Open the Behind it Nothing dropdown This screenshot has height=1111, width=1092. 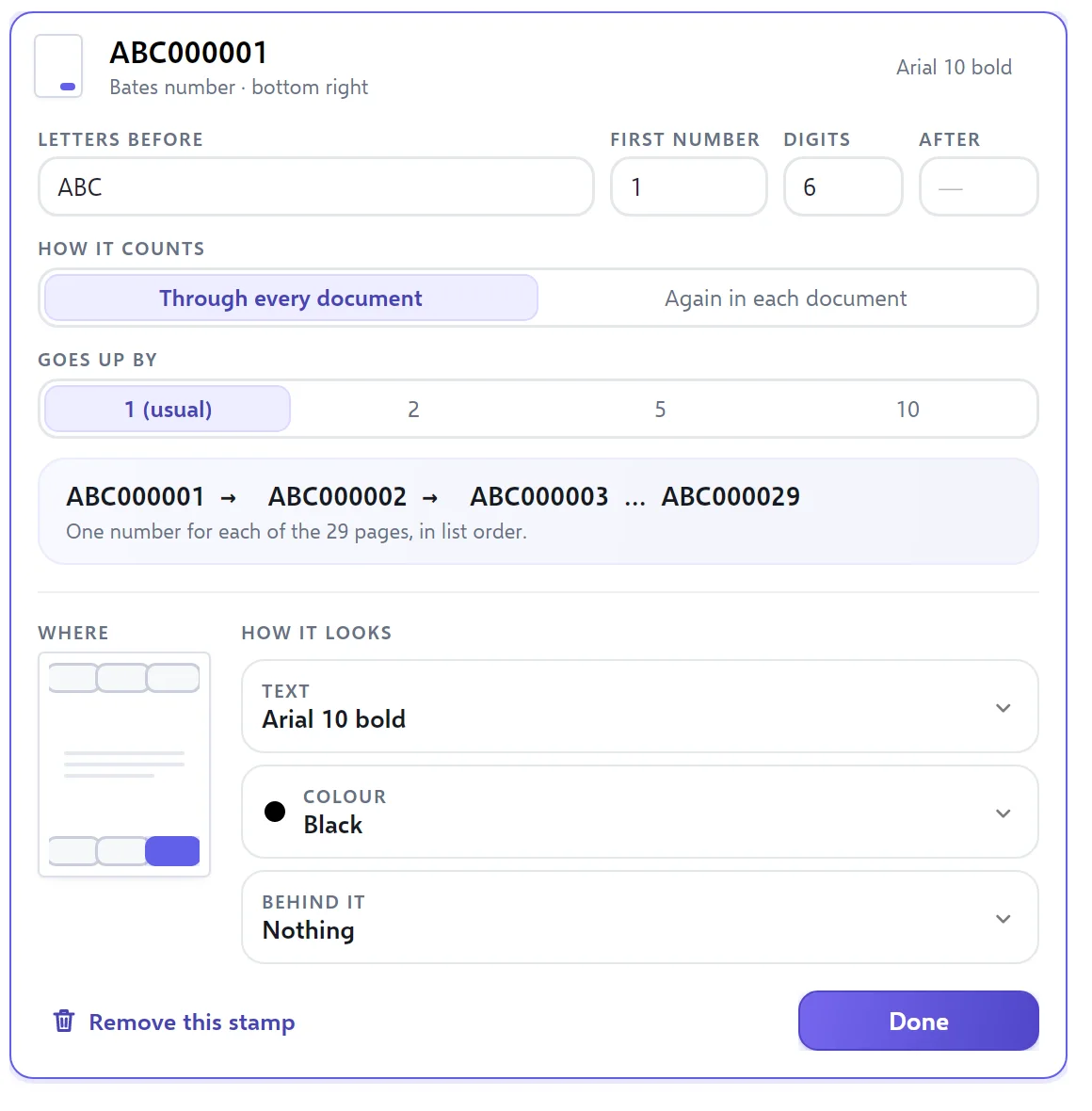point(640,917)
